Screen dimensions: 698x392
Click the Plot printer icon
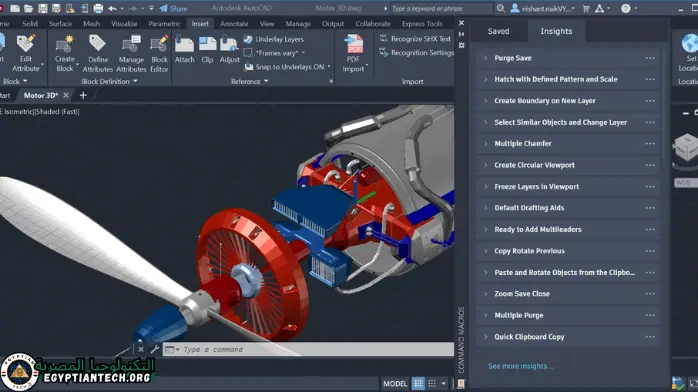98,8
